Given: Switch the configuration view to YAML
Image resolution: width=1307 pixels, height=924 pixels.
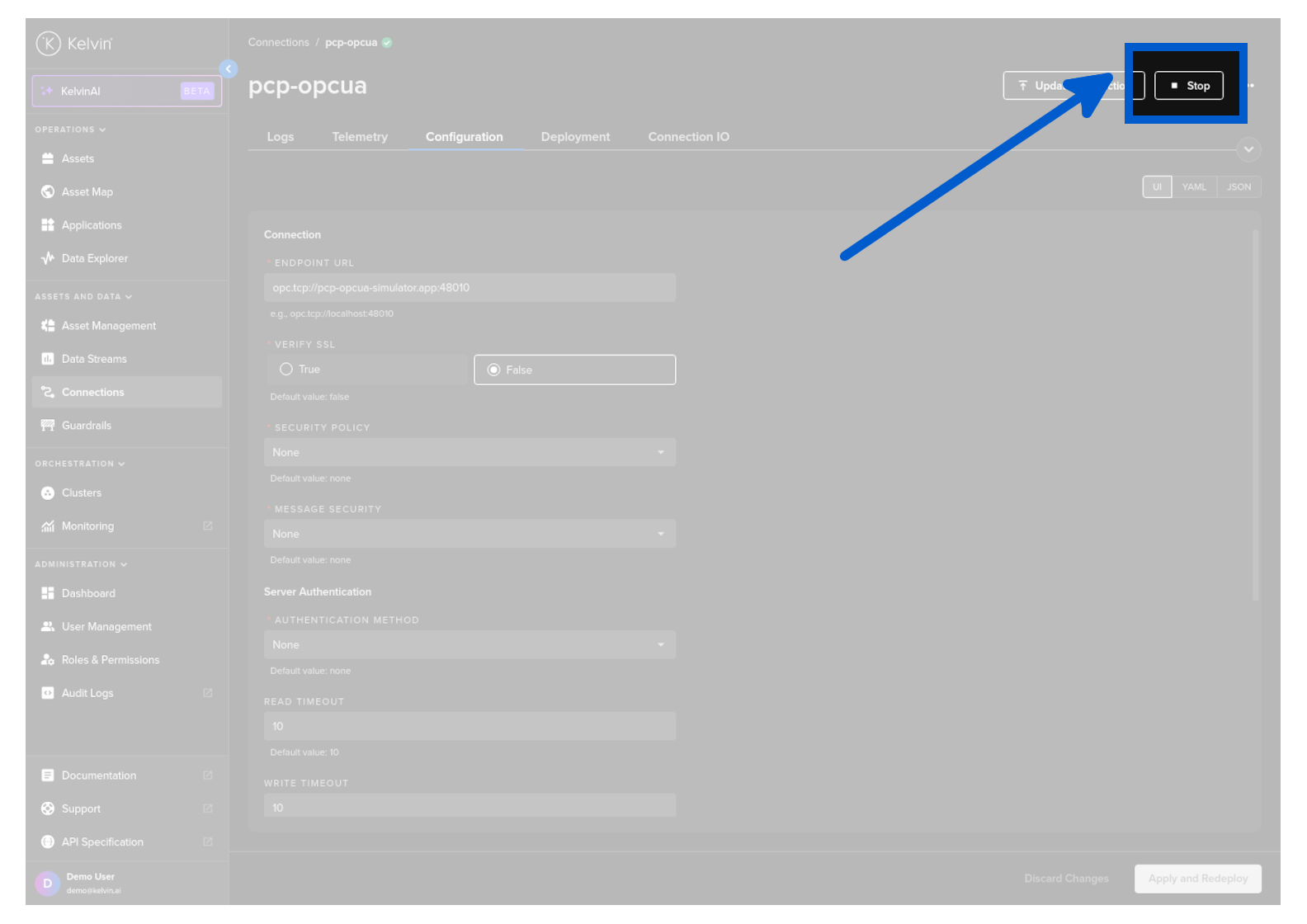Looking at the screenshot, I should click(x=1193, y=187).
